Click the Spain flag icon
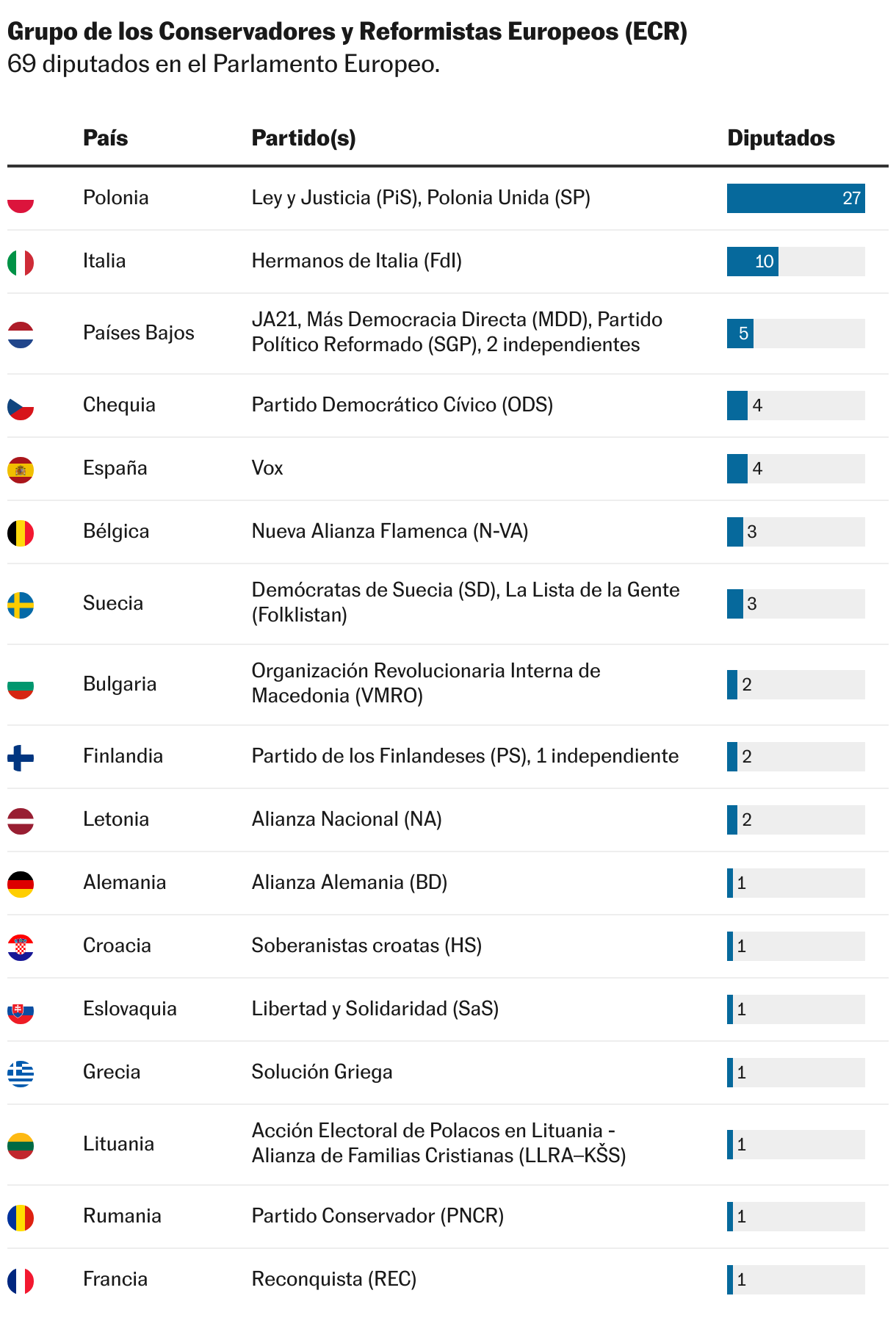Screen dimensions: 896x1318 [21, 469]
